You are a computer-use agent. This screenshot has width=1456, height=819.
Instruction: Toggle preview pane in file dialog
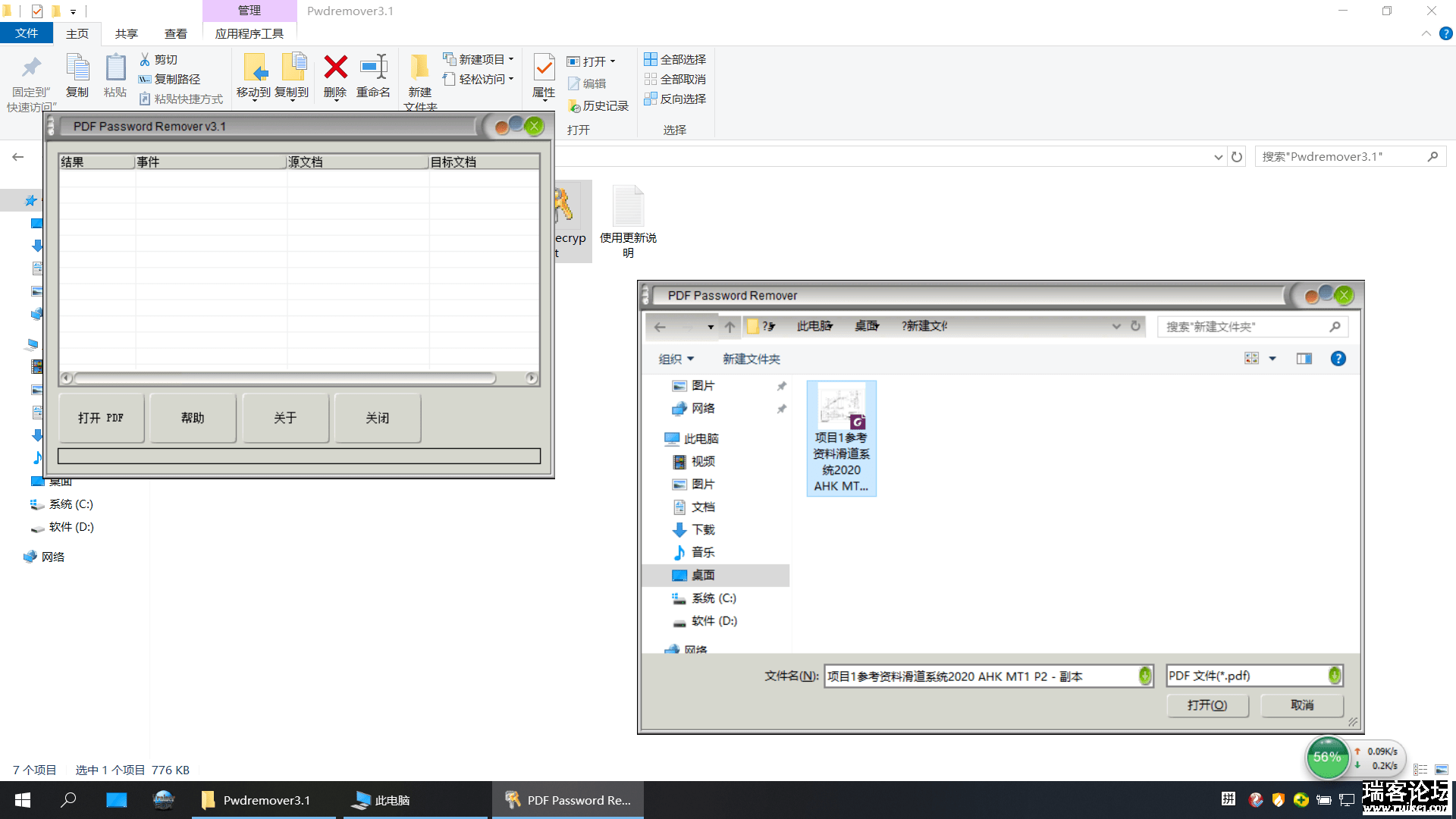click(x=1304, y=359)
